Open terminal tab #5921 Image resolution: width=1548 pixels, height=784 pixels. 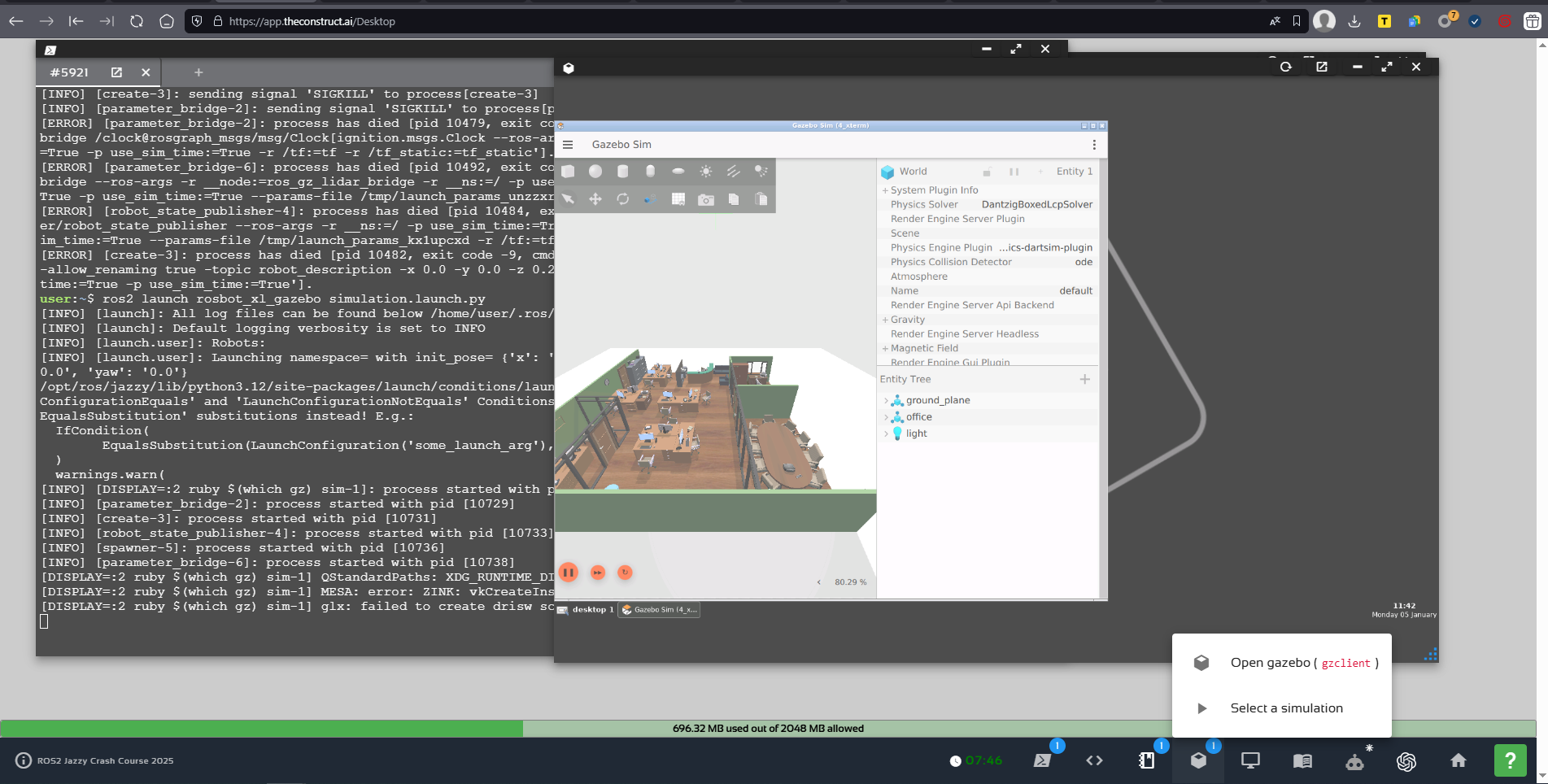click(x=70, y=72)
